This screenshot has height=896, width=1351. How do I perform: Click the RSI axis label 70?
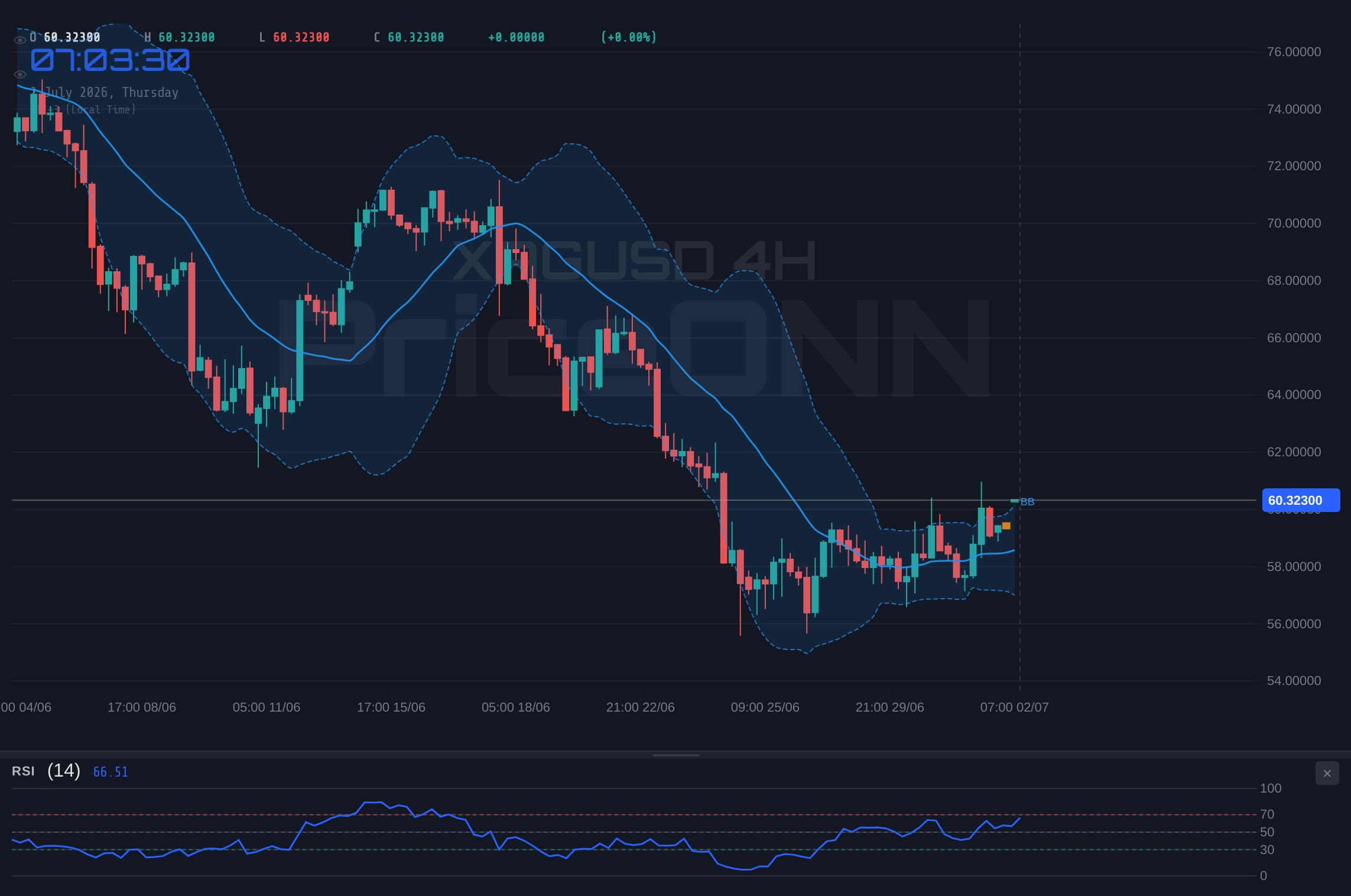pyautogui.click(x=1267, y=814)
